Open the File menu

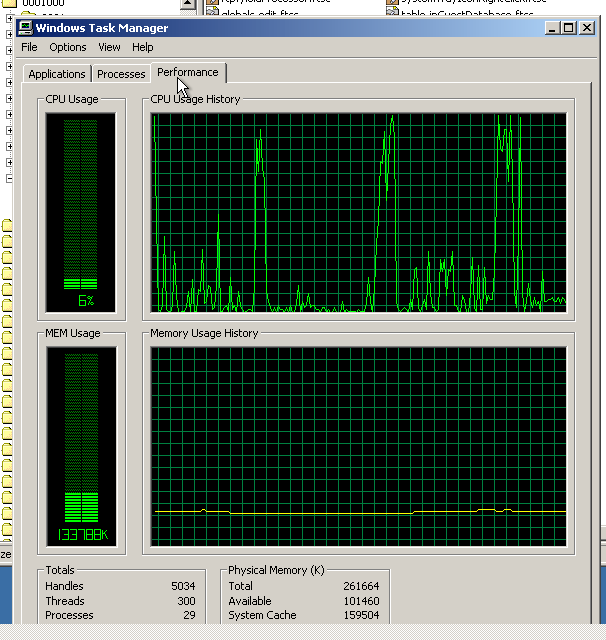tap(29, 47)
